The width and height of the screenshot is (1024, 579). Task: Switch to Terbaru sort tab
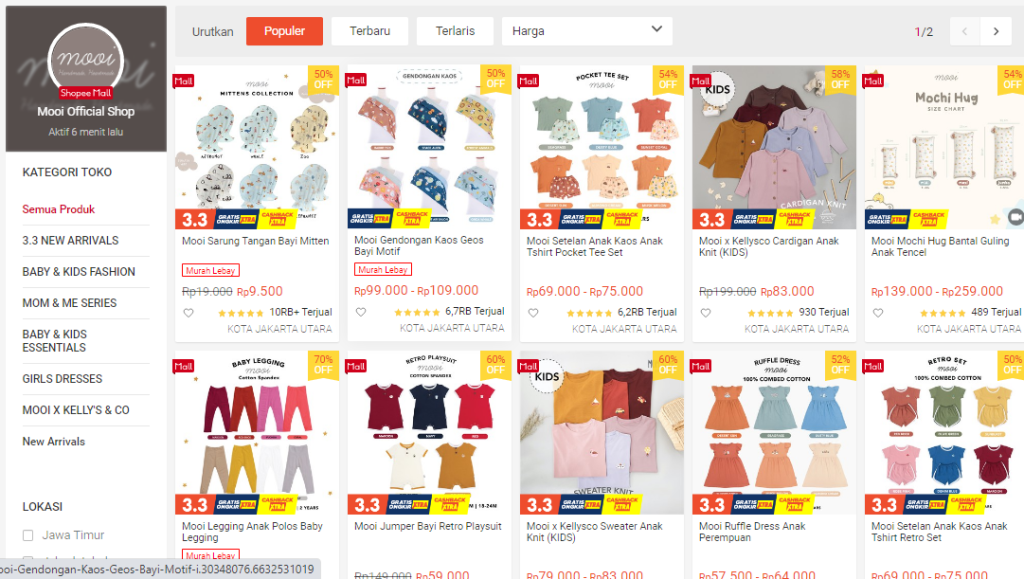pos(370,31)
